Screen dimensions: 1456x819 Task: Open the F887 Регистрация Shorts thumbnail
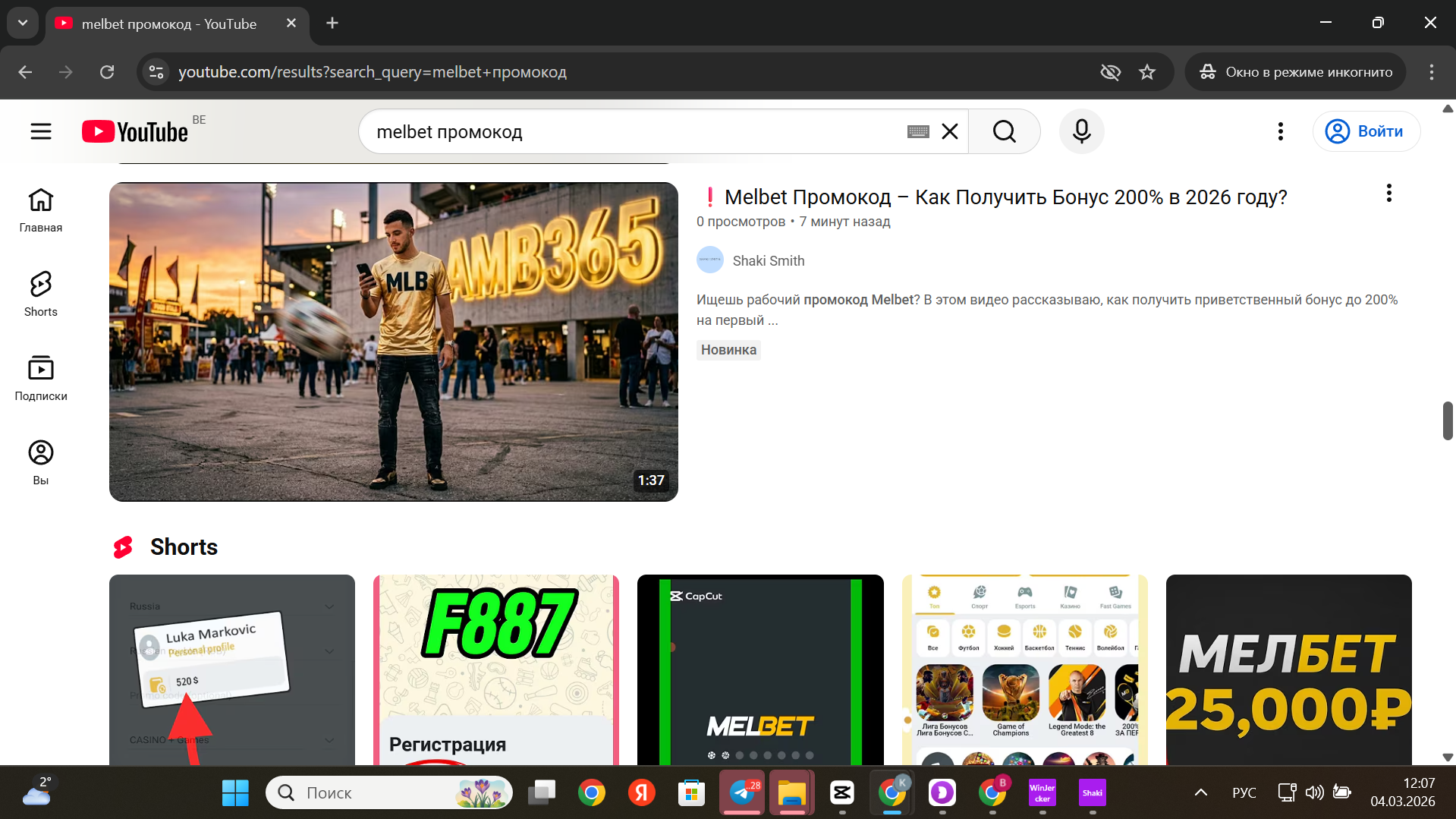pyautogui.click(x=496, y=669)
